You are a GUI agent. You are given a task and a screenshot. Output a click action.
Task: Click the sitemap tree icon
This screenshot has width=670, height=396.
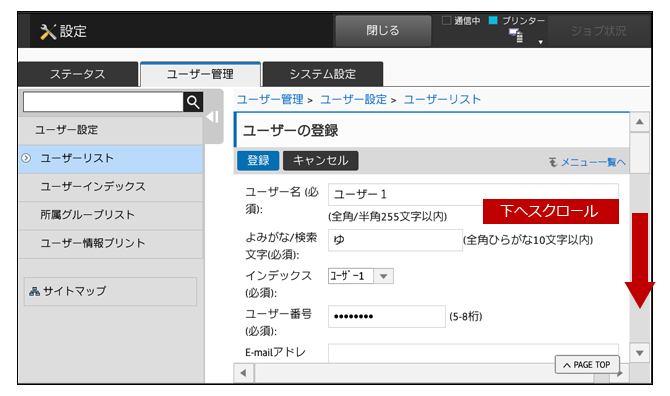pyautogui.click(x=34, y=291)
